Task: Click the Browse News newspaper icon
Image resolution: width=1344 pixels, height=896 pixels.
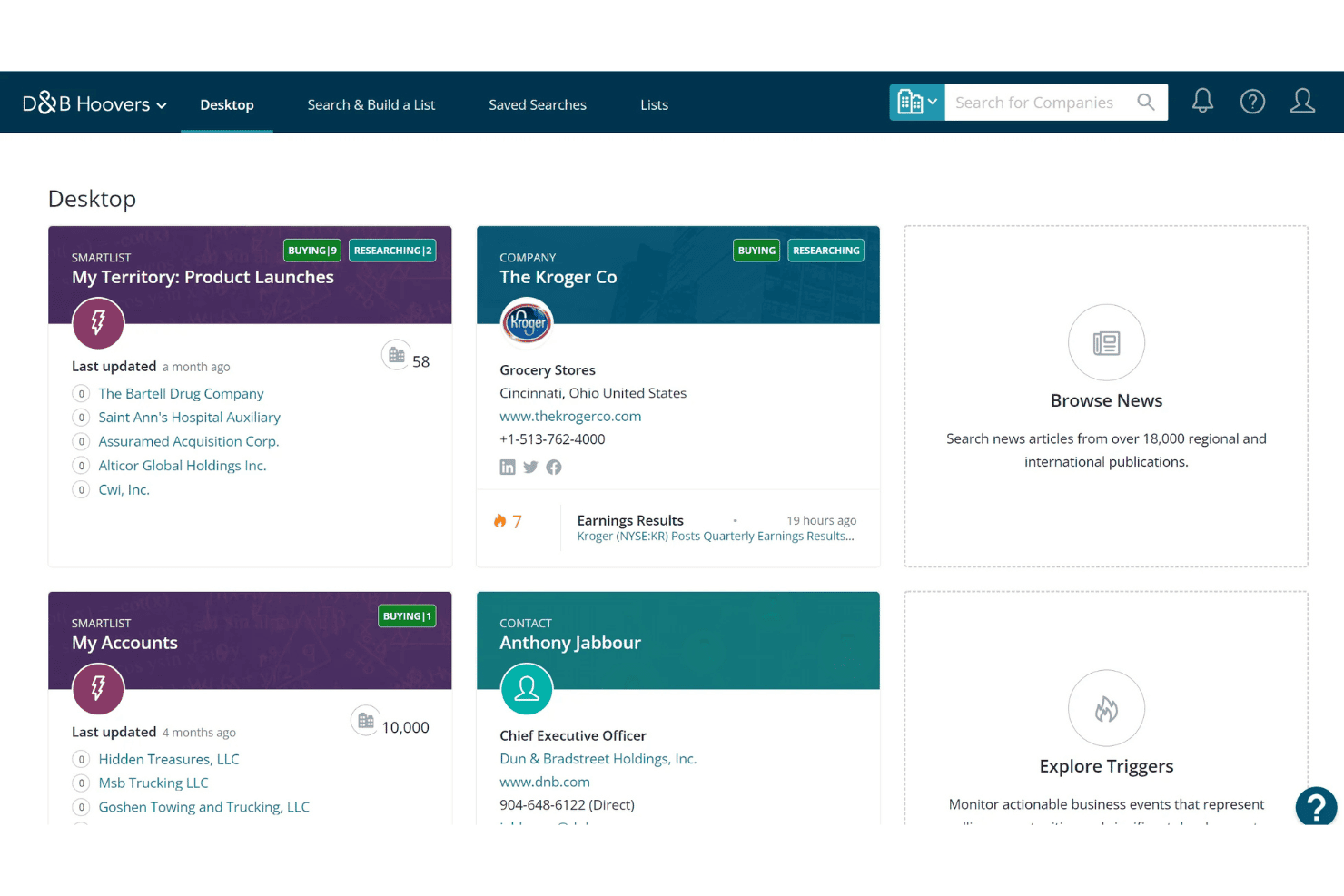Action: [x=1106, y=342]
